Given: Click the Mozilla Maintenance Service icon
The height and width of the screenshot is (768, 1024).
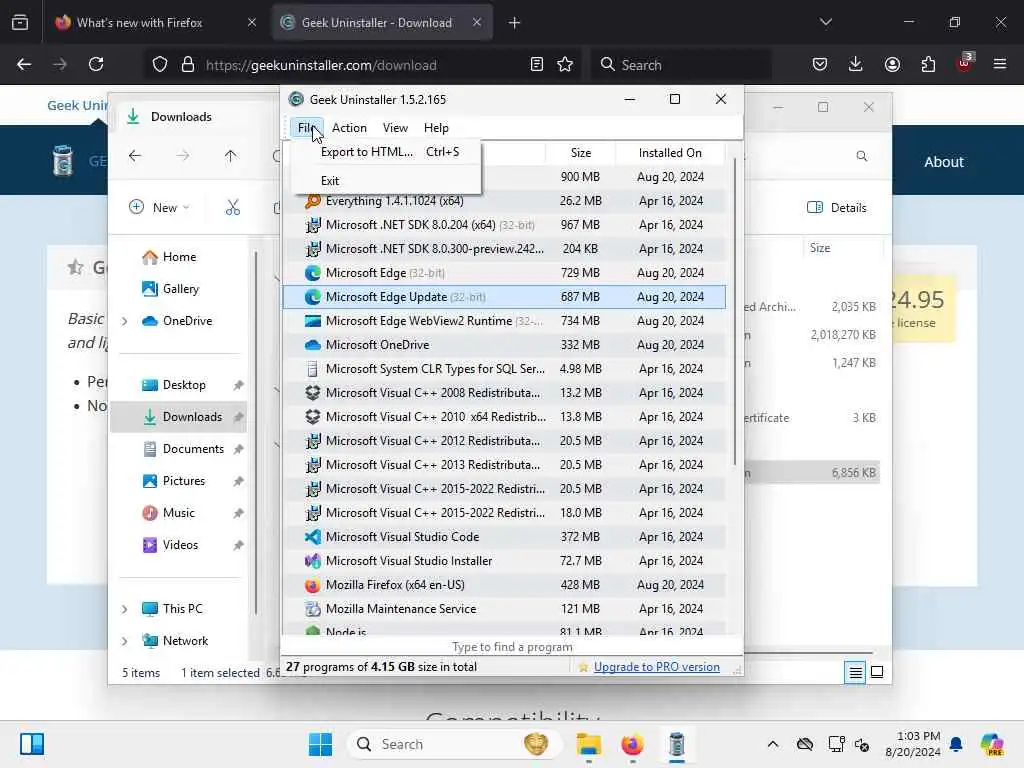Looking at the screenshot, I should [313, 609].
